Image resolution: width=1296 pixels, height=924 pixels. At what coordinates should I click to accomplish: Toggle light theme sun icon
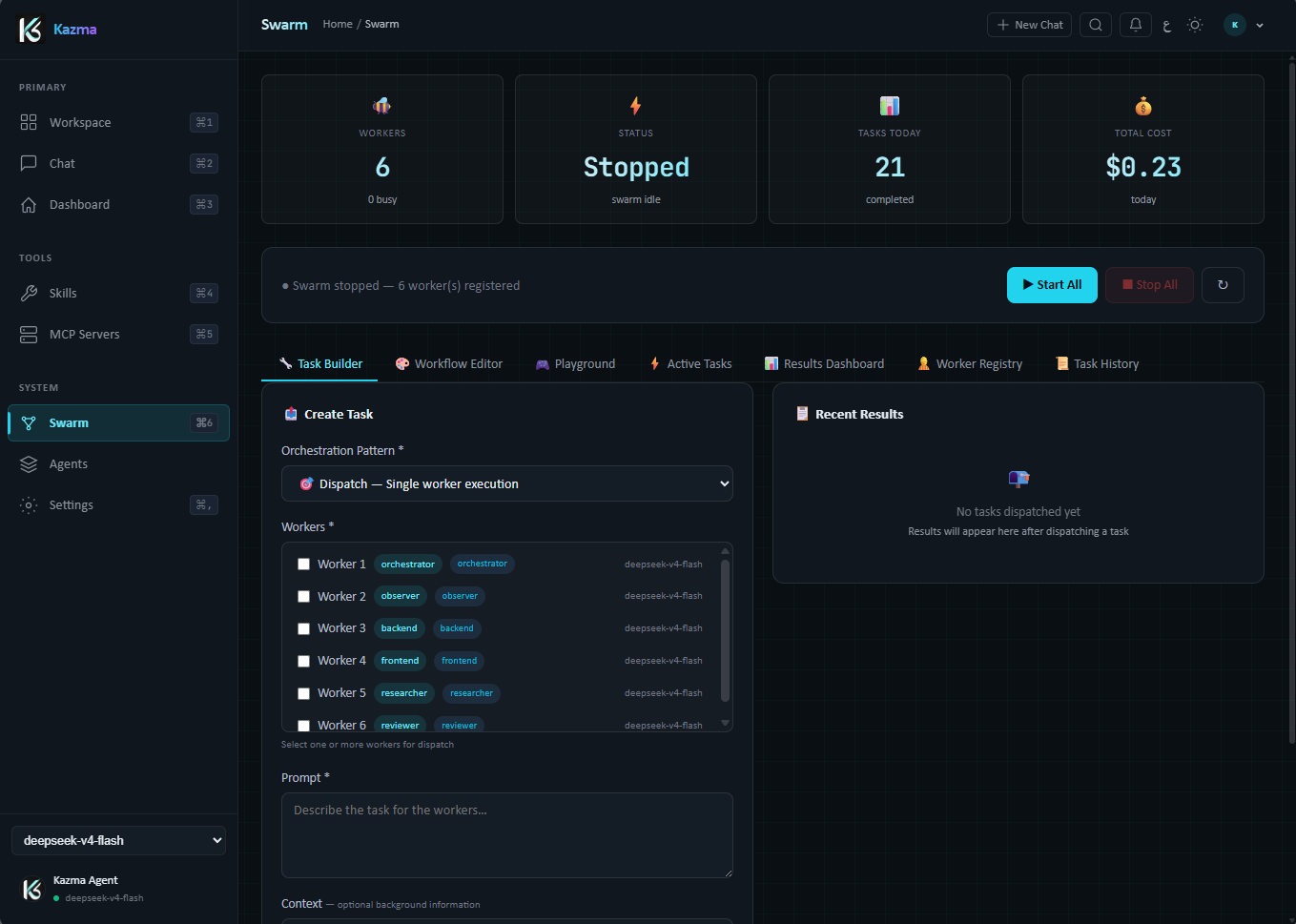[1195, 25]
